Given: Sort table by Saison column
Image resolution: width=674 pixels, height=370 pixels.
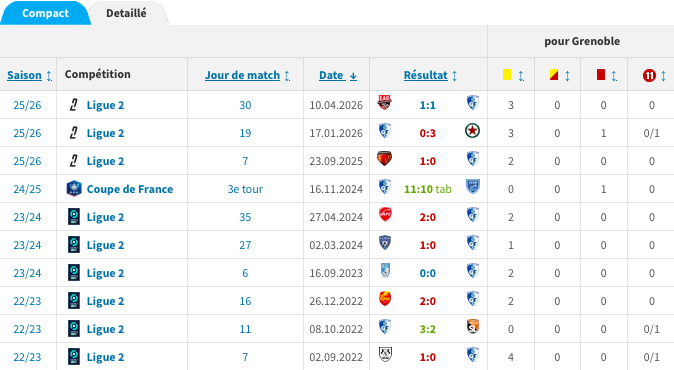Looking at the screenshot, I should pos(25,75).
